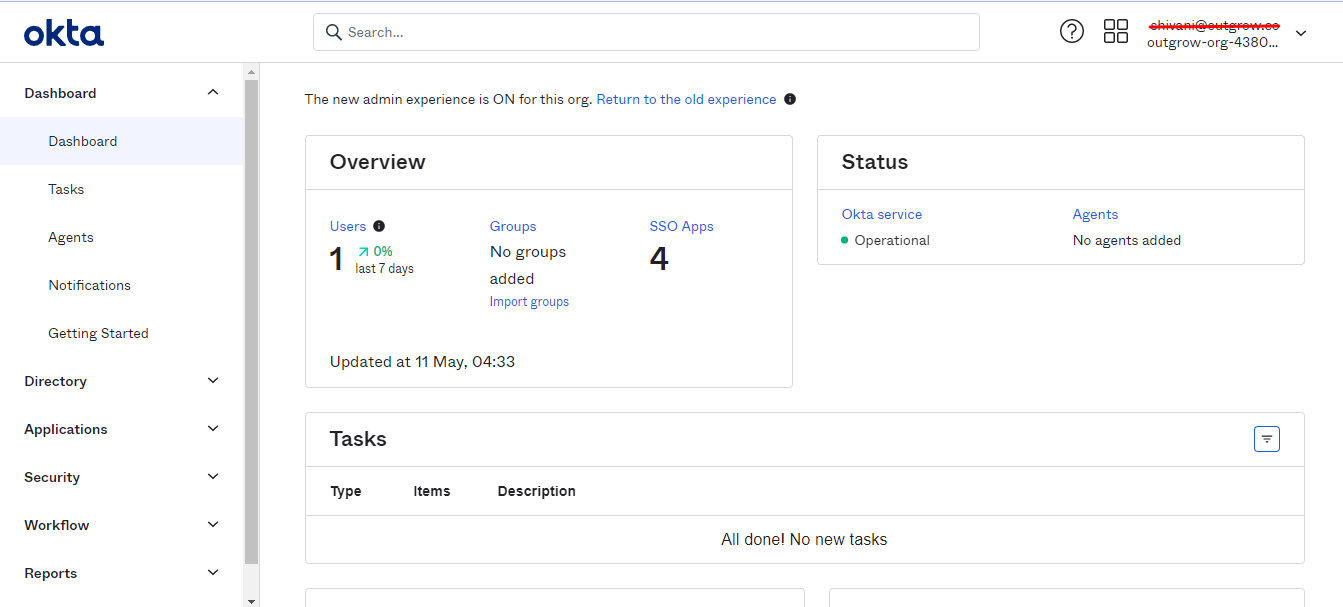Expand the Applications section
This screenshot has width=1343, height=607.
click(122, 429)
